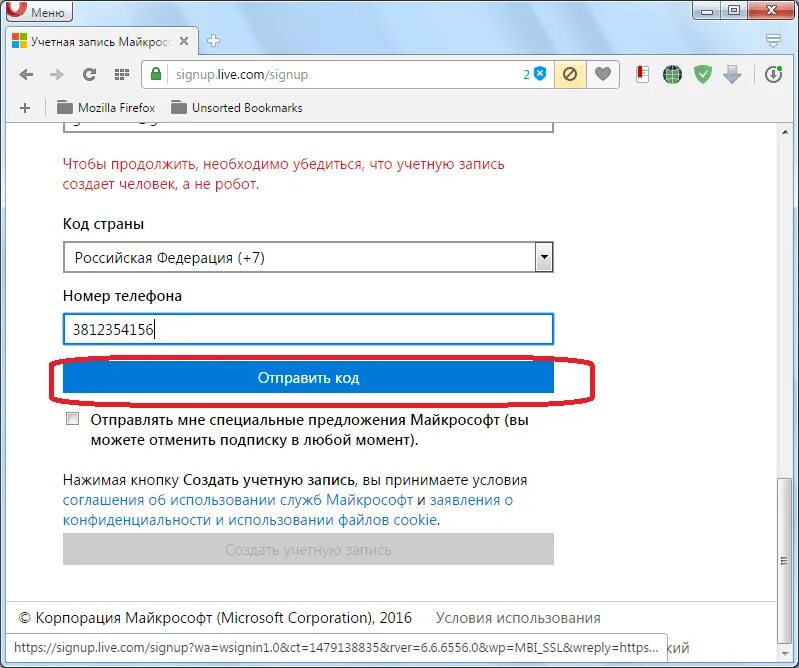Close the Учетная запись Майкрософт tab
Image resolution: width=799 pixels, height=668 pixels.
[x=184, y=41]
